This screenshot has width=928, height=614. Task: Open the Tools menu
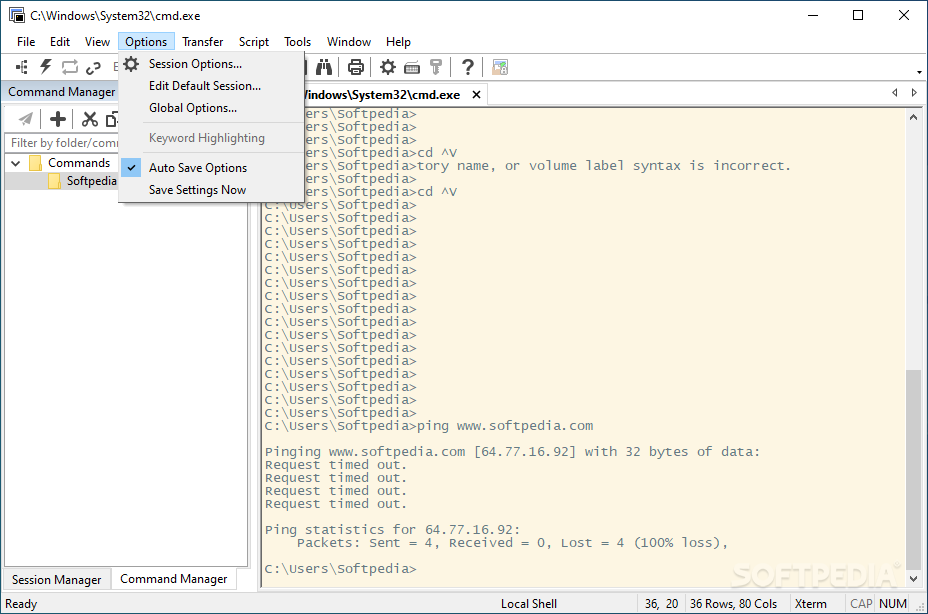click(297, 42)
